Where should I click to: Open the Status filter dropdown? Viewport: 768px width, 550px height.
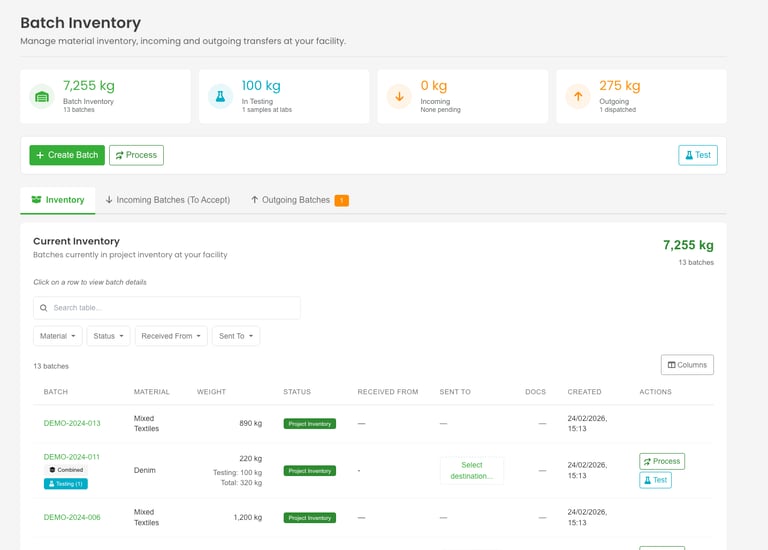point(109,336)
